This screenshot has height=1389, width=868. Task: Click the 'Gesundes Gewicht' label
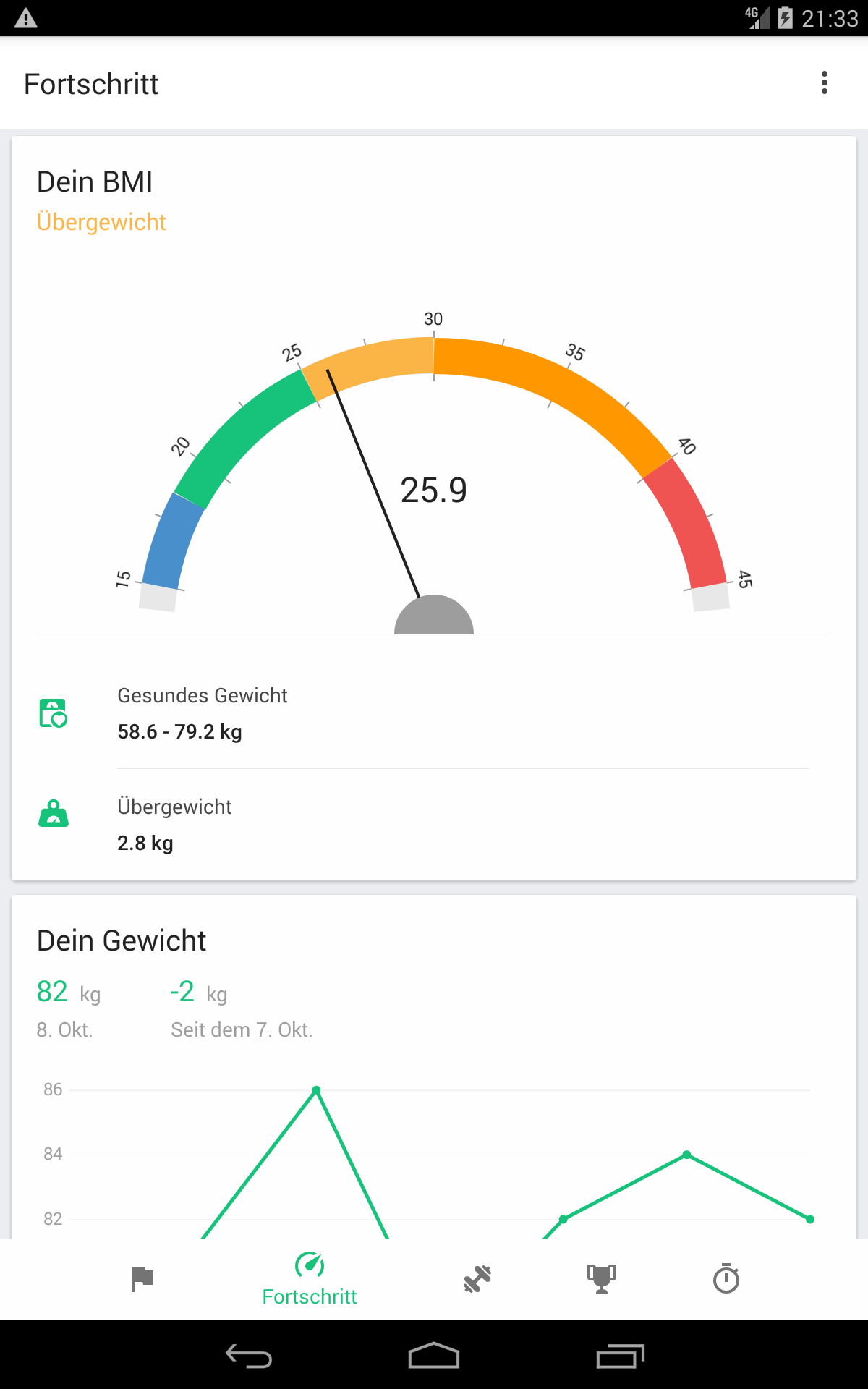[203, 695]
